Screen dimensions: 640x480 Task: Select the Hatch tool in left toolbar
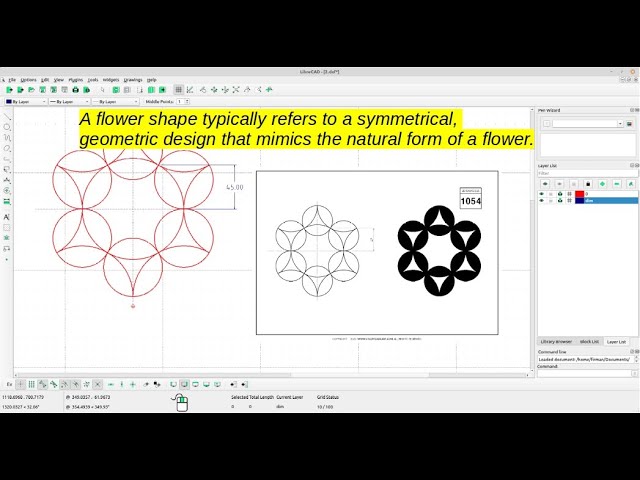pyautogui.click(x=7, y=227)
